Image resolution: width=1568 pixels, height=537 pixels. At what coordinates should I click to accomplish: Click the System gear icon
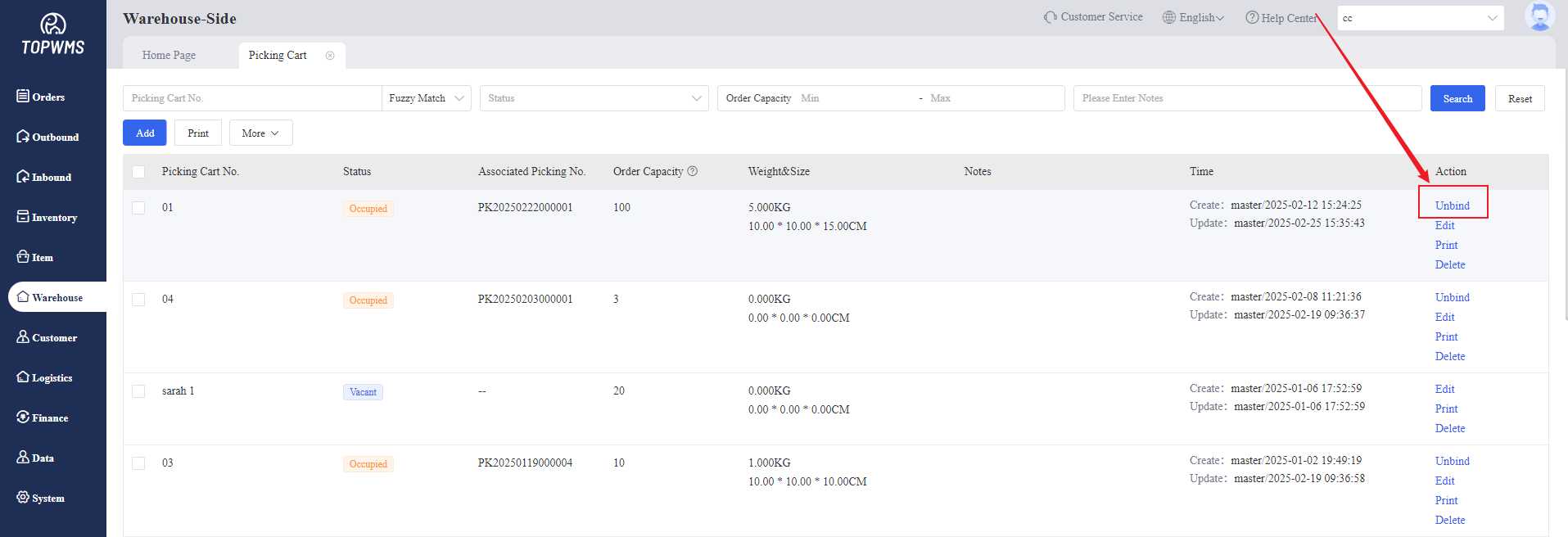point(23,498)
